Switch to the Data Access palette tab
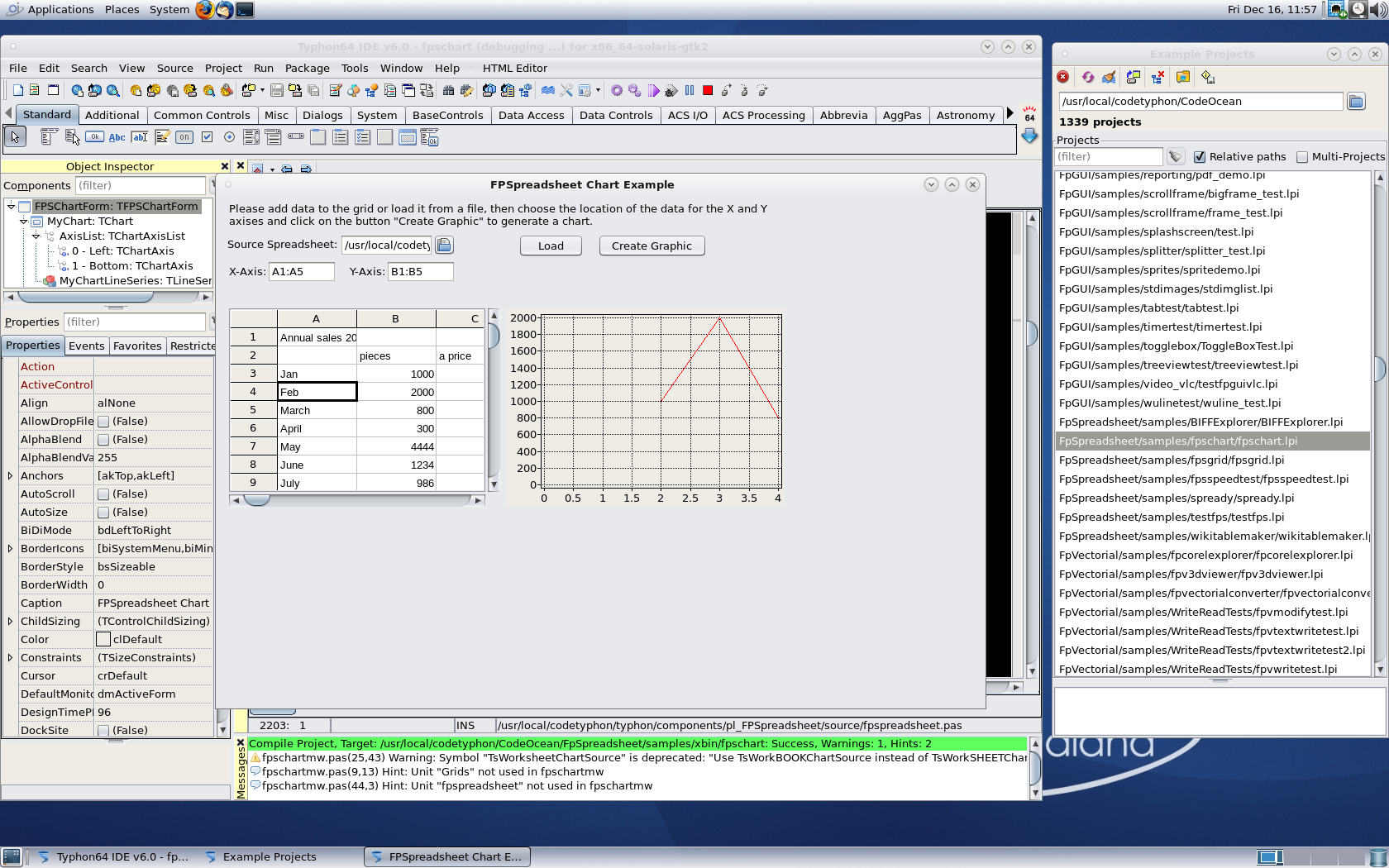 click(532, 116)
